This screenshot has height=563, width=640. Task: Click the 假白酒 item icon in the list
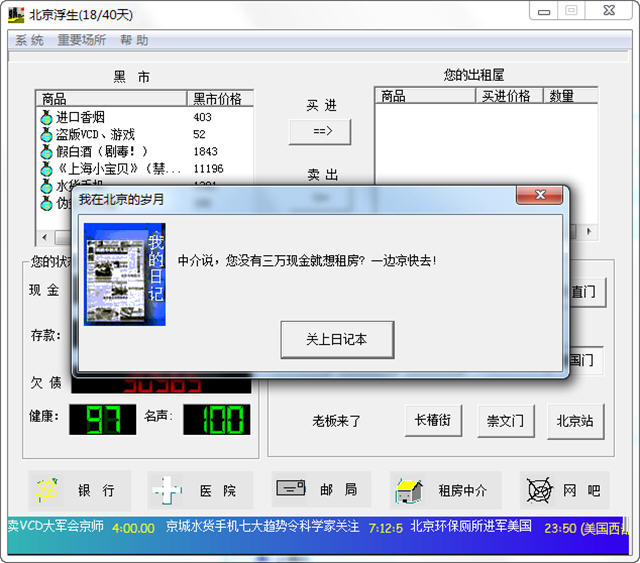pyautogui.click(x=46, y=152)
